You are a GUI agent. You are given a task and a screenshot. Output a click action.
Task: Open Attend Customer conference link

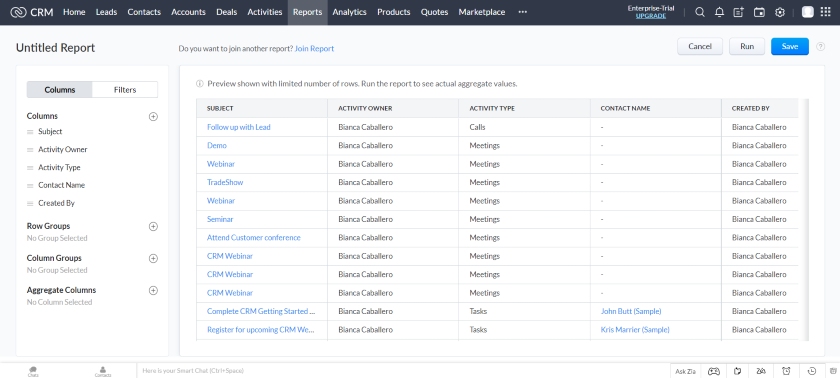(x=253, y=238)
